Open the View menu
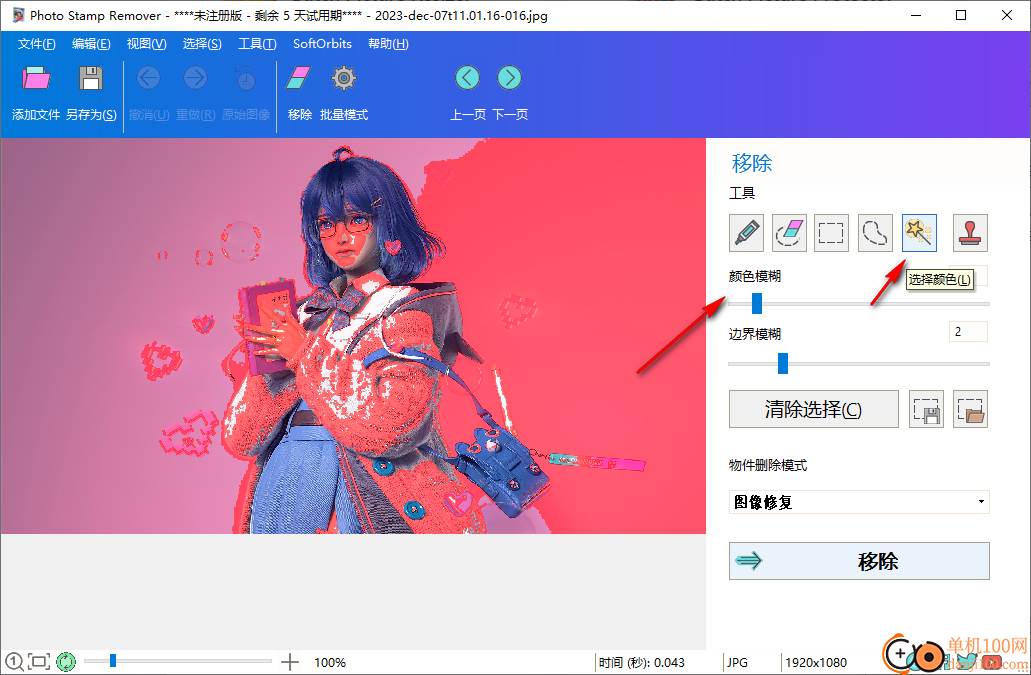Screen dimensions: 1031x675 pyautogui.click(x=146, y=43)
